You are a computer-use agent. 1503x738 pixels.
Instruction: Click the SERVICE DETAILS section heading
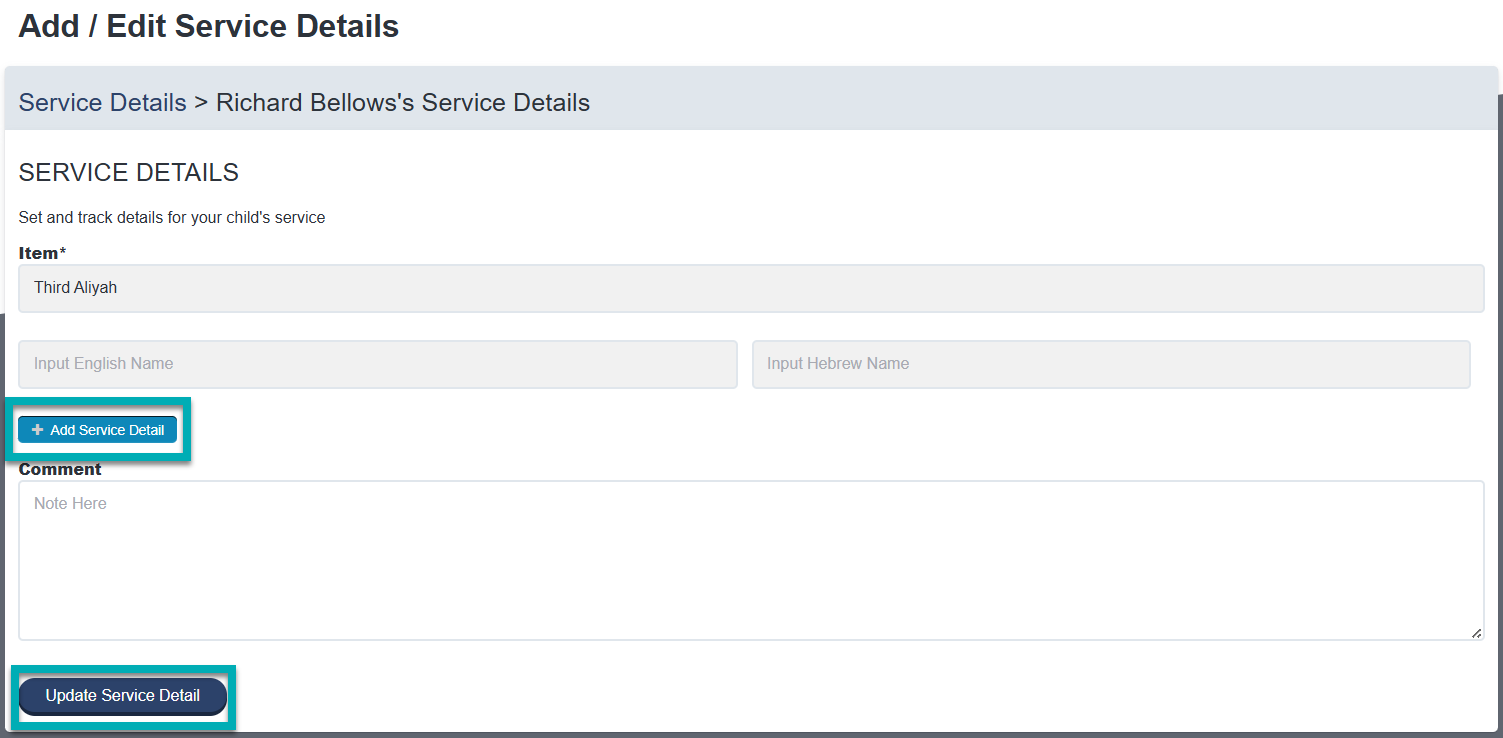click(x=128, y=172)
